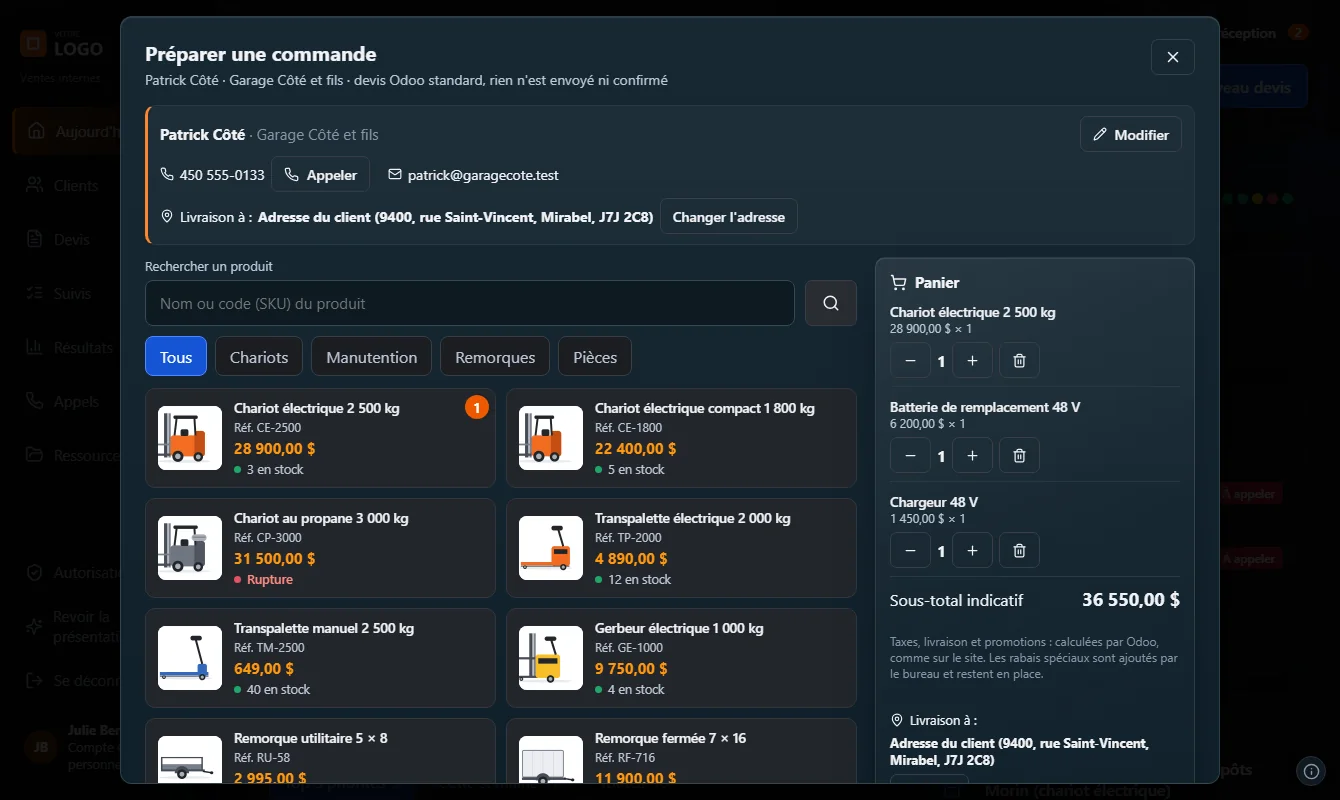This screenshot has height=800, width=1340.
Task: Click the Remorque utilitaire 5 × 8 title
Action: pyautogui.click(x=311, y=738)
